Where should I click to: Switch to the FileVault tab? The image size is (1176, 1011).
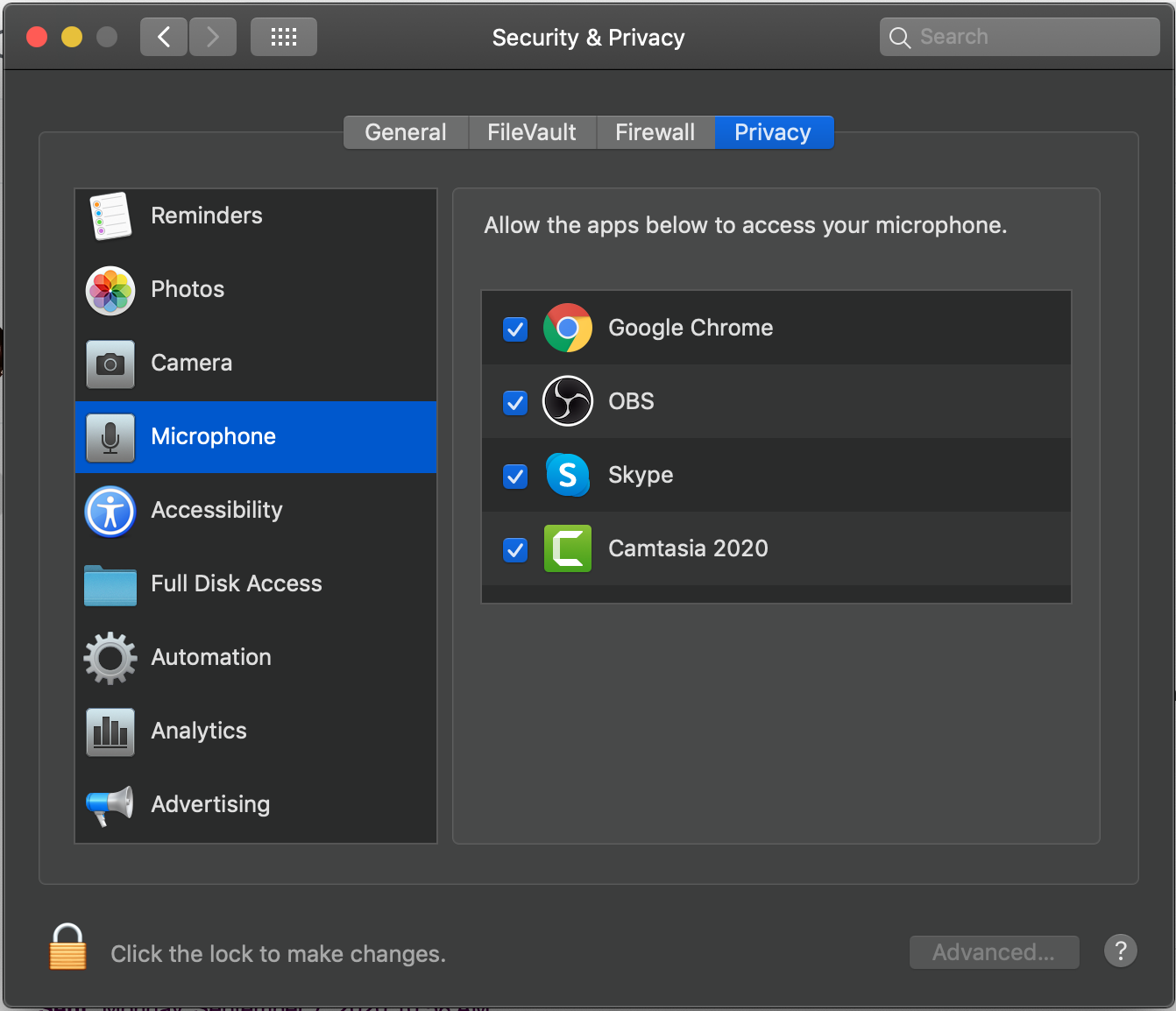(532, 132)
